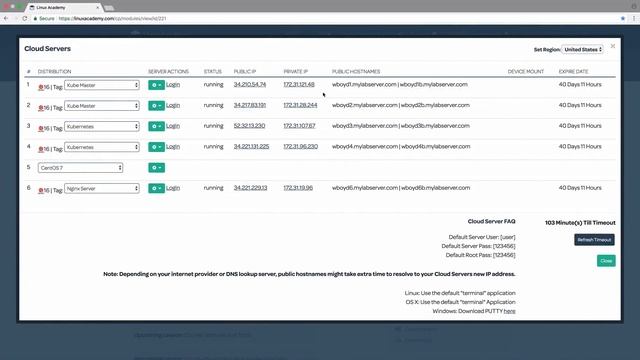Select public IP 52.32.13.230
This screenshot has height=360, width=640.
[249, 126]
